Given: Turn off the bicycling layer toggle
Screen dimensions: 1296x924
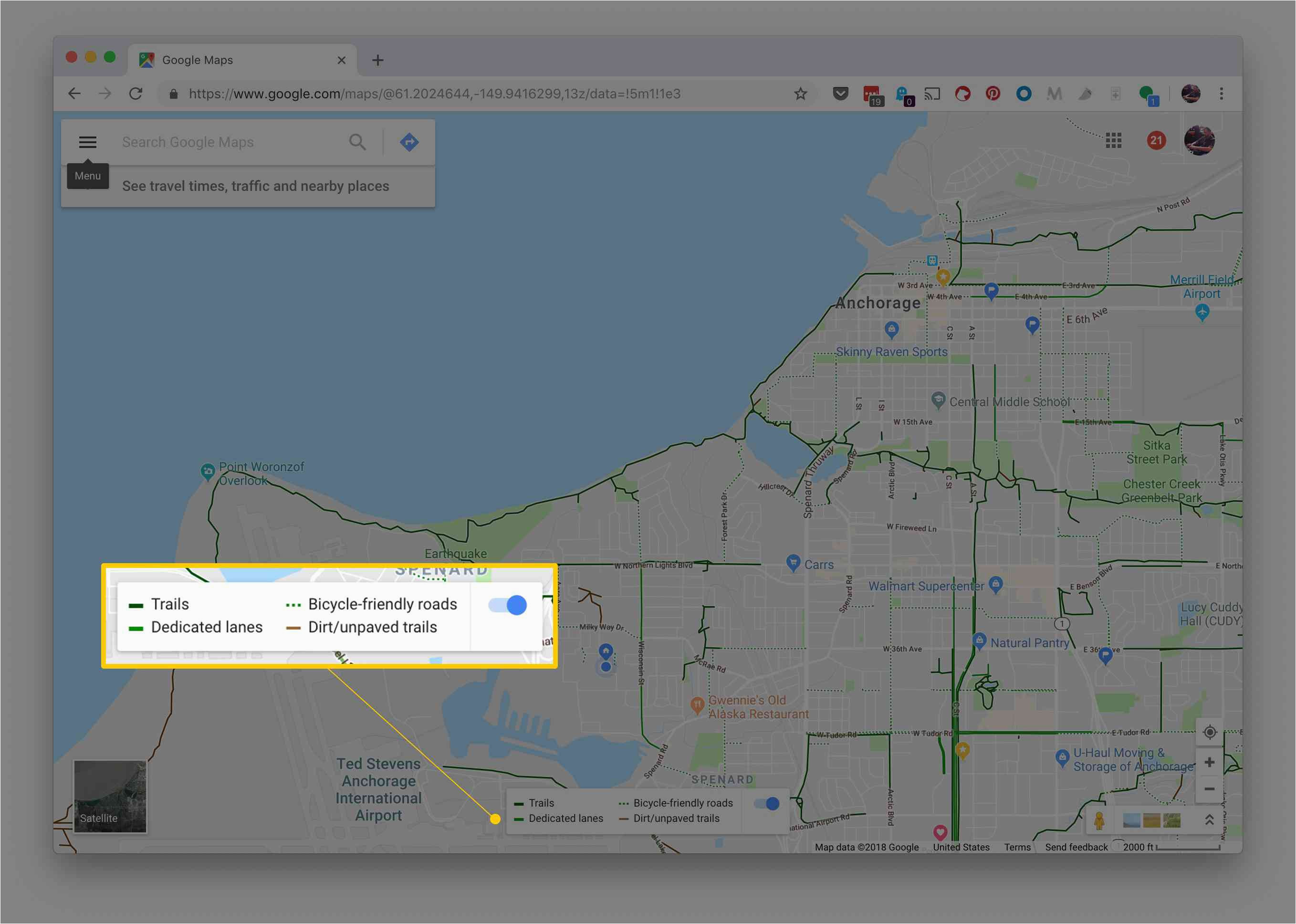Looking at the screenshot, I should pos(766,803).
